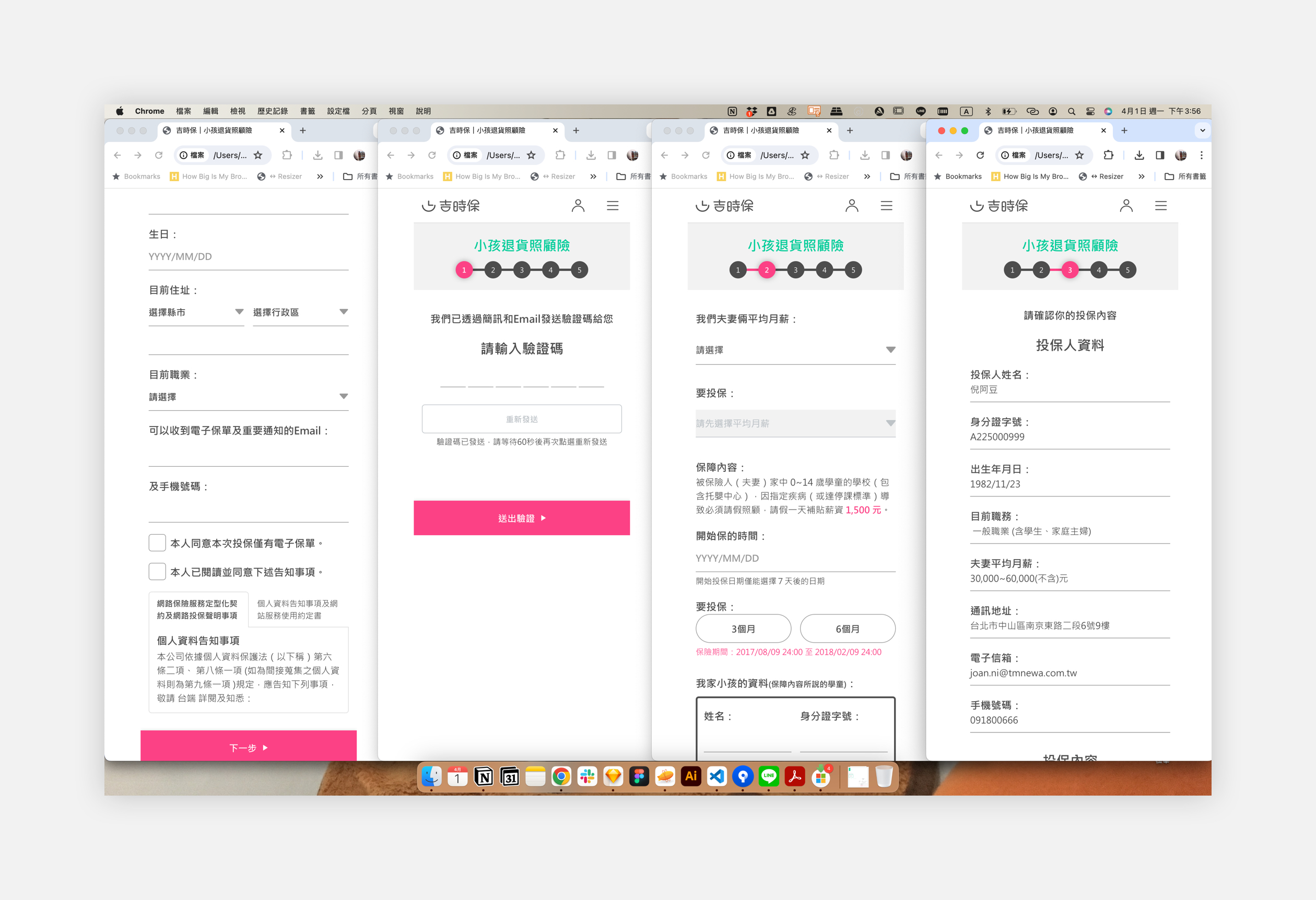
Task: Select the 6個月 coverage option
Action: click(848, 629)
